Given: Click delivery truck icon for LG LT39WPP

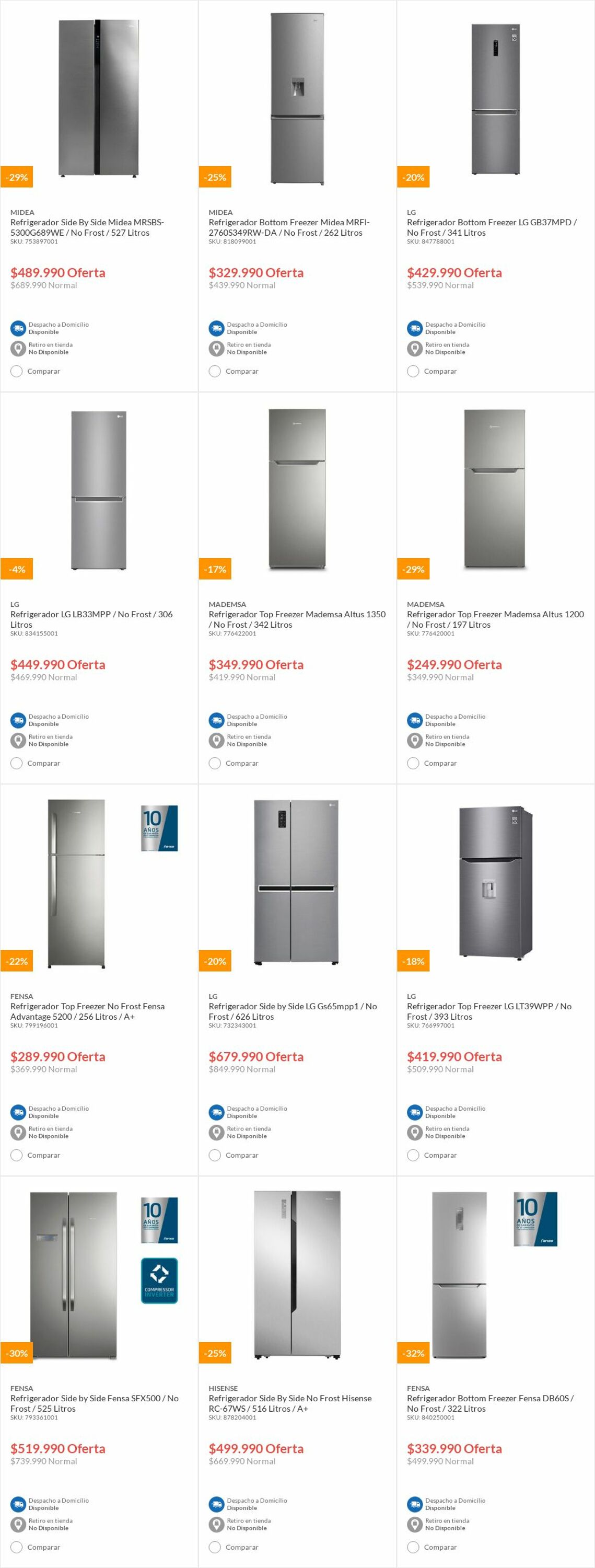Looking at the screenshot, I should coord(415,1112).
